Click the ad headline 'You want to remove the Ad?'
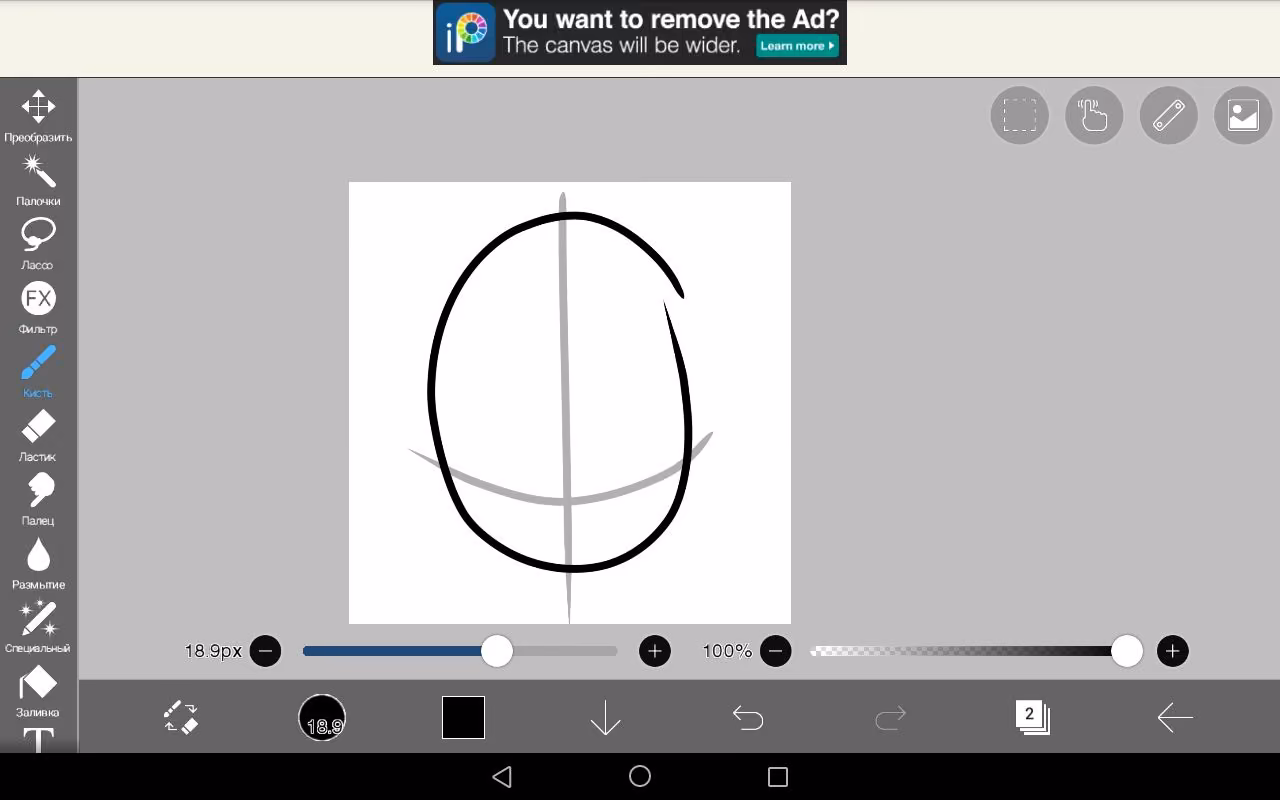 point(670,19)
